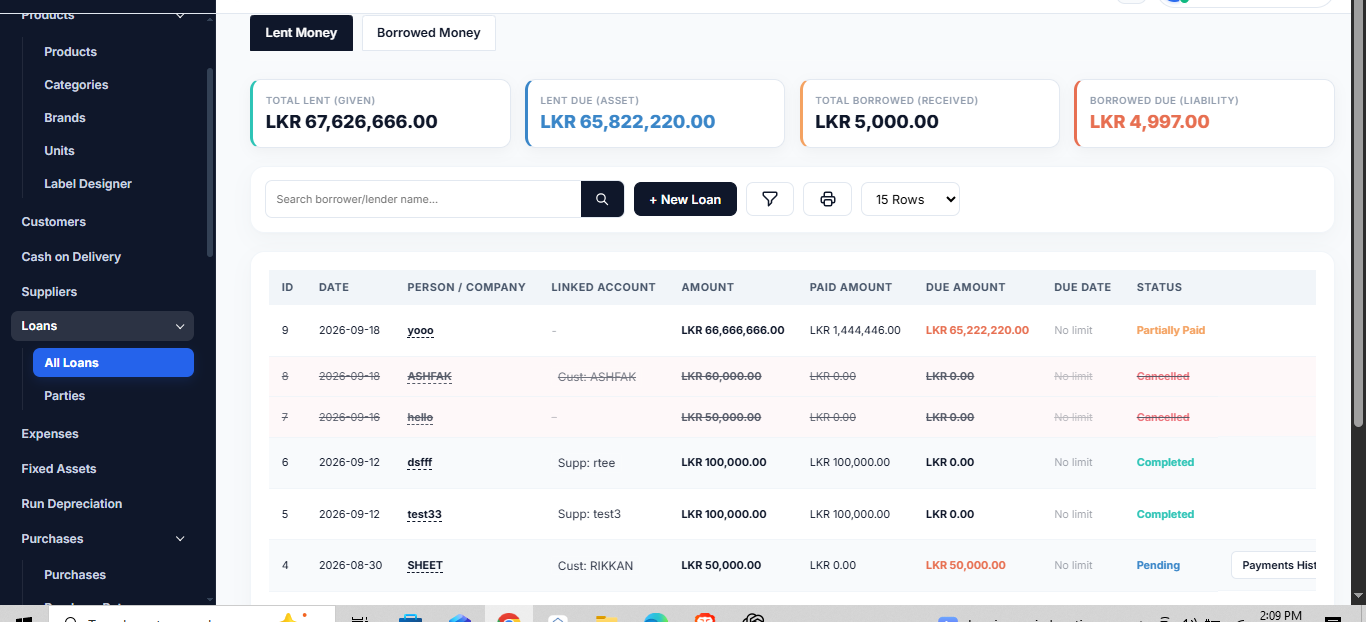
Task: Go to Suppliers page
Action: [x=49, y=292]
